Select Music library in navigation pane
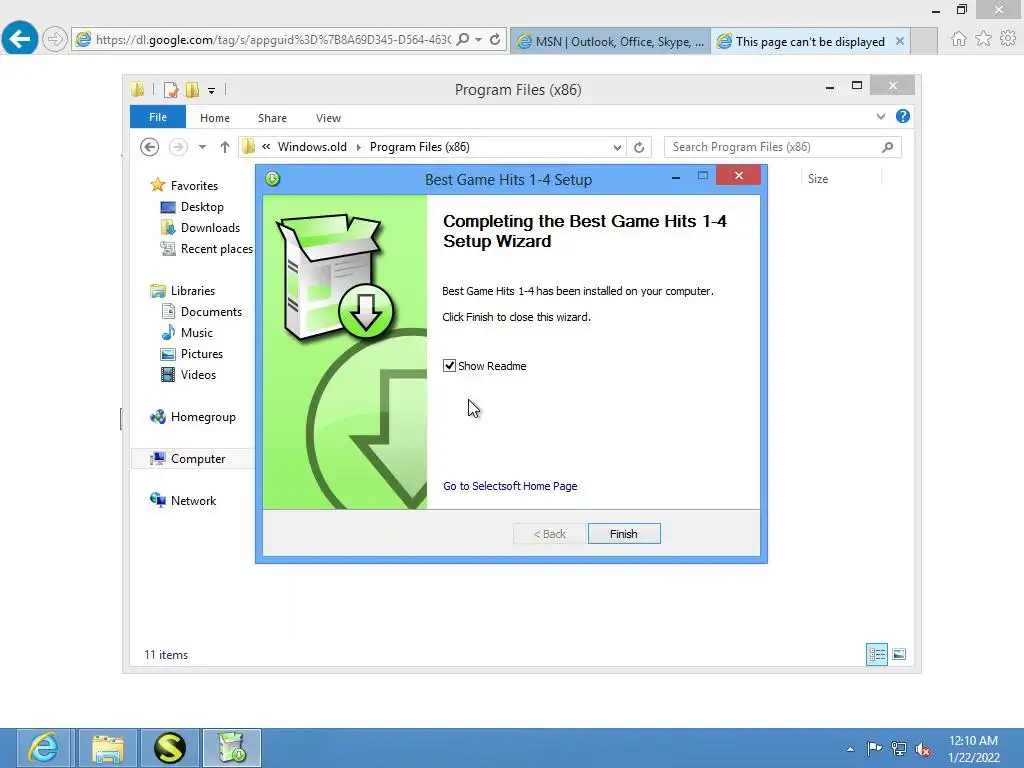1024x768 pixels. coord(197,332)
